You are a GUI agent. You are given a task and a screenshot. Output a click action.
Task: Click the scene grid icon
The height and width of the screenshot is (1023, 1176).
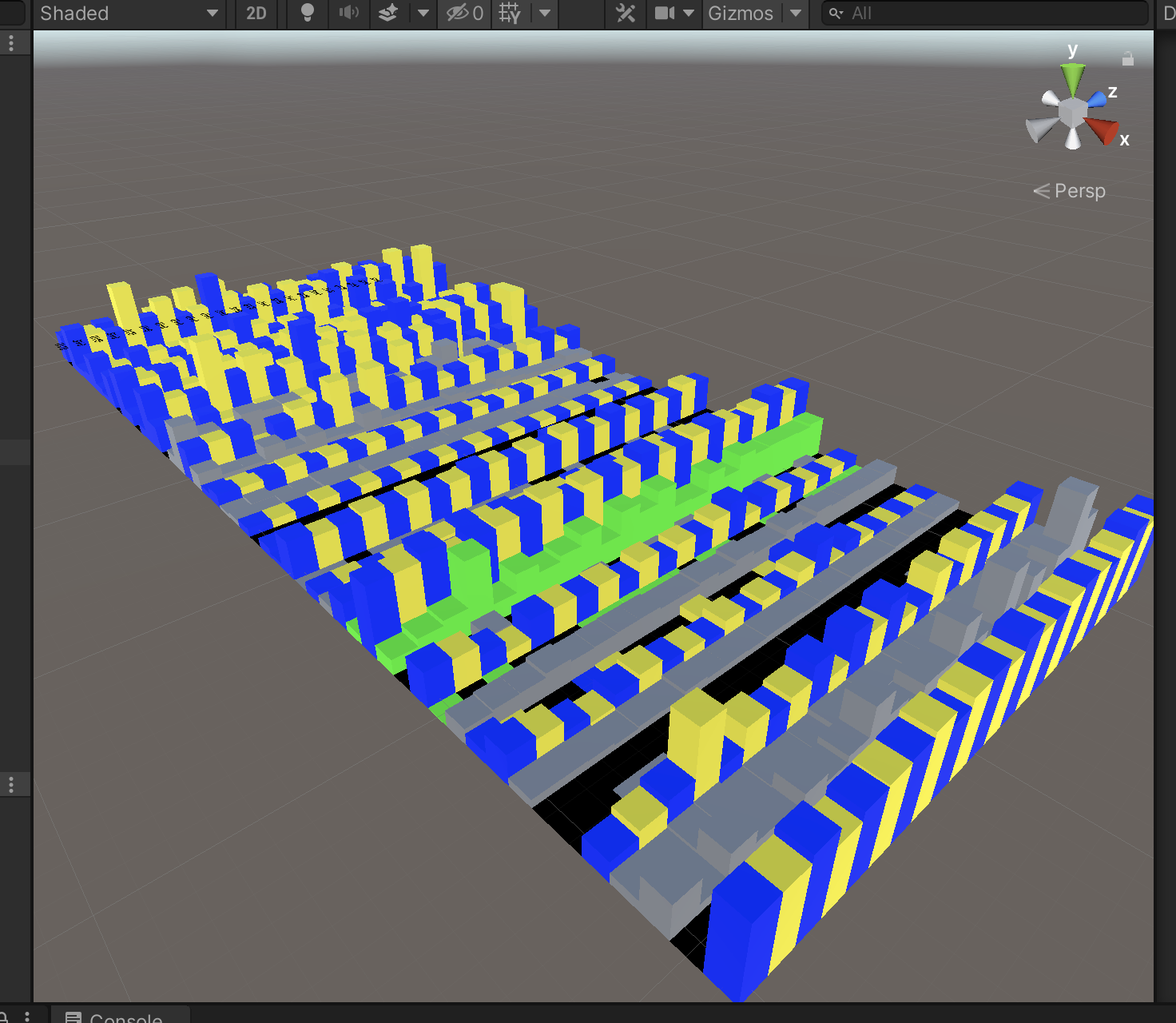(509, 13)
